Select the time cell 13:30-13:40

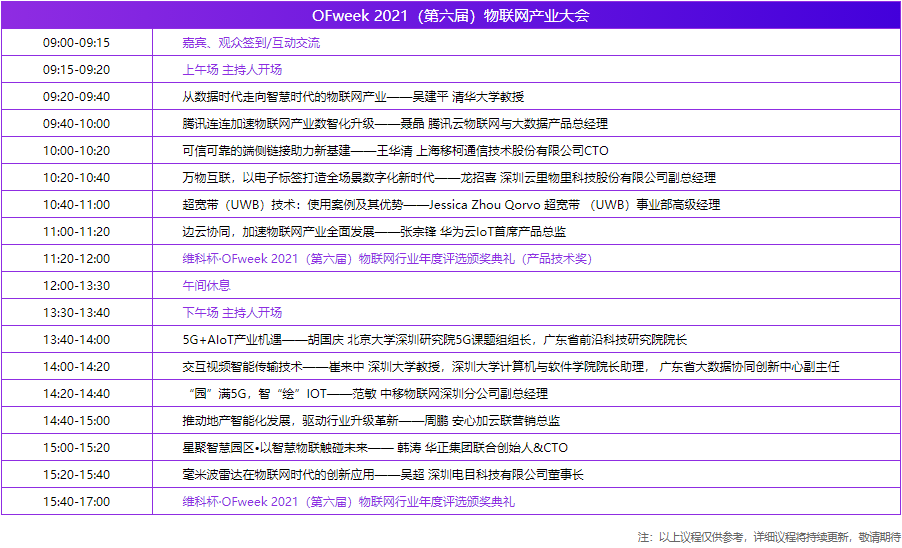77,313
